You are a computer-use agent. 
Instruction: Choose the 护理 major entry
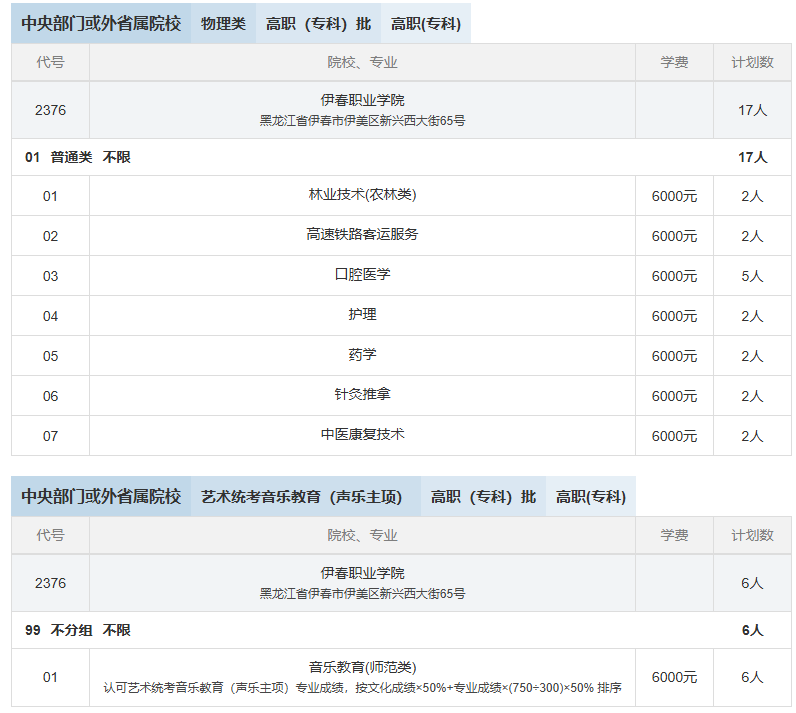pos(362,315)
